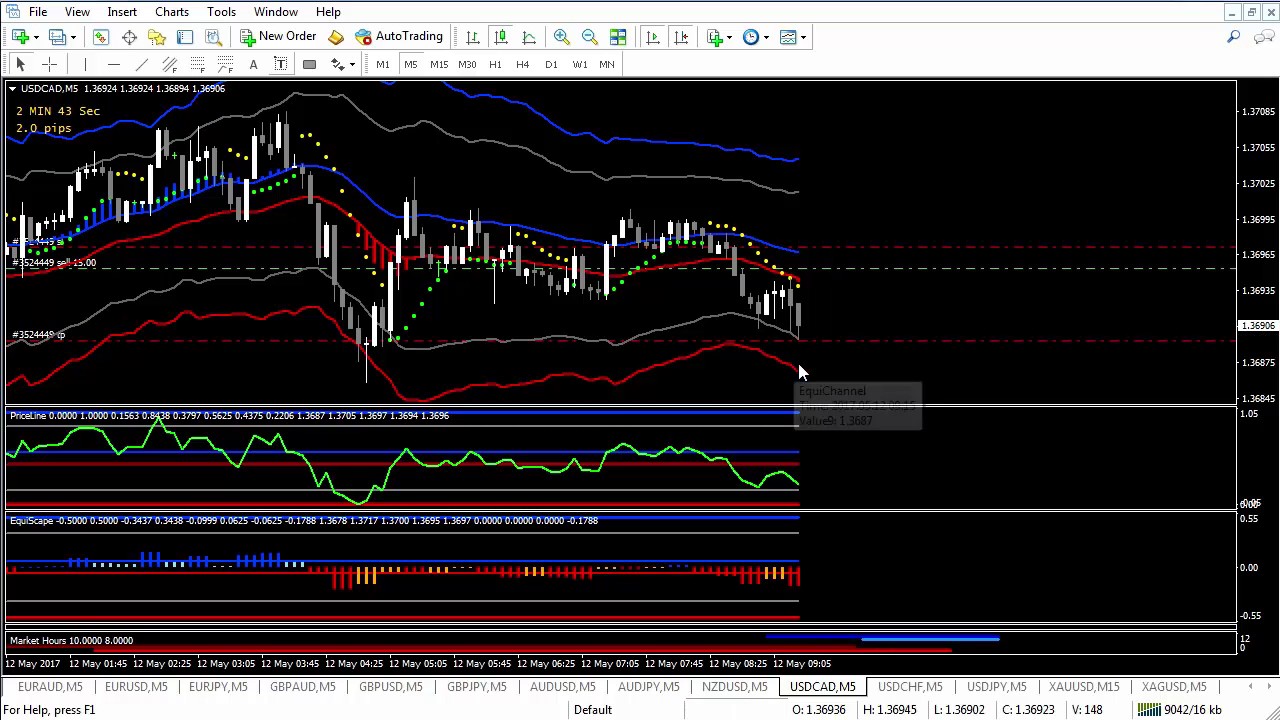Set timeframe to MN
Screen dimensions: 1280x720
[x=607, y=64]
